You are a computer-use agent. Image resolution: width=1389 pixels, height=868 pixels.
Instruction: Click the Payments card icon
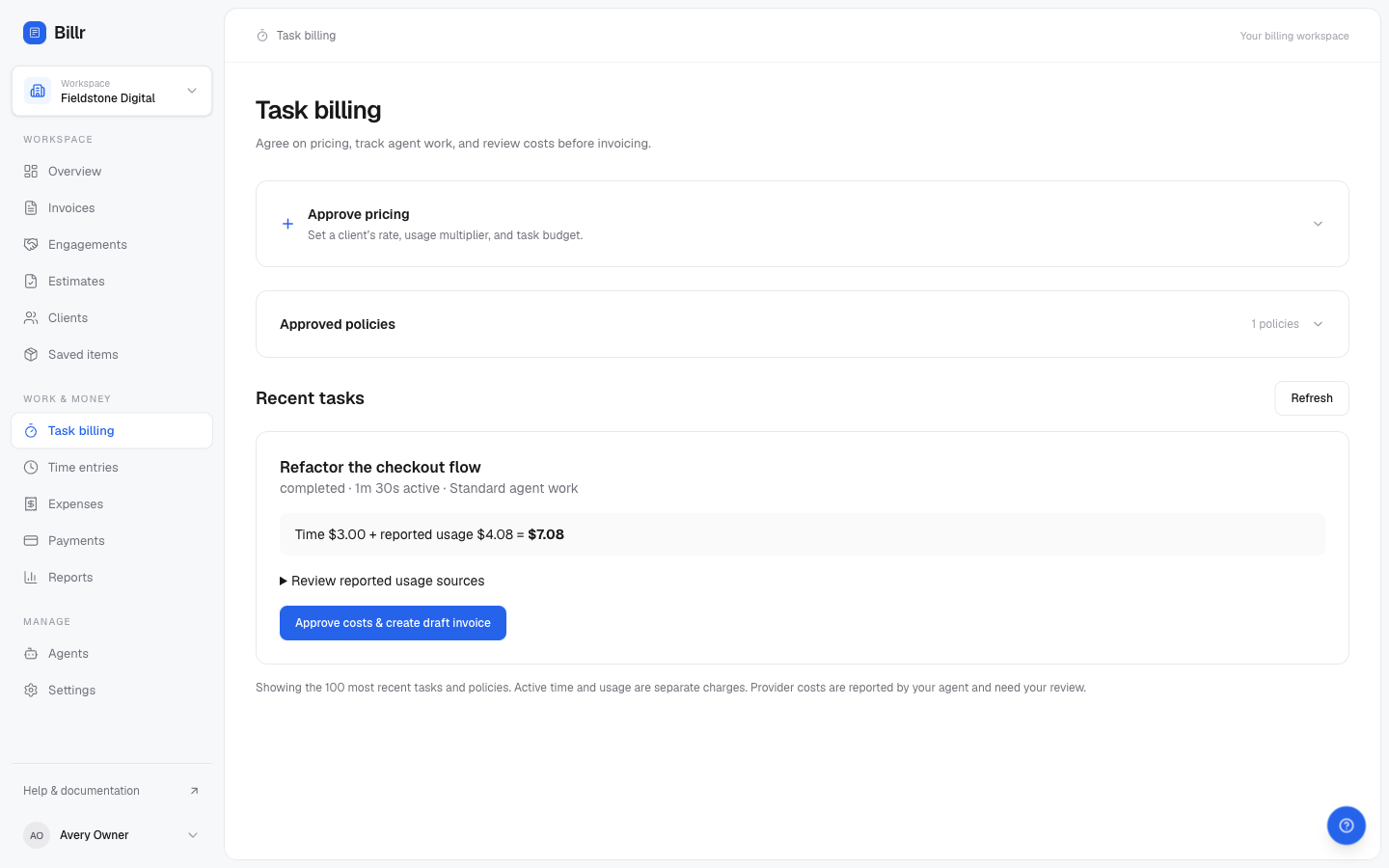coord(31,541)
